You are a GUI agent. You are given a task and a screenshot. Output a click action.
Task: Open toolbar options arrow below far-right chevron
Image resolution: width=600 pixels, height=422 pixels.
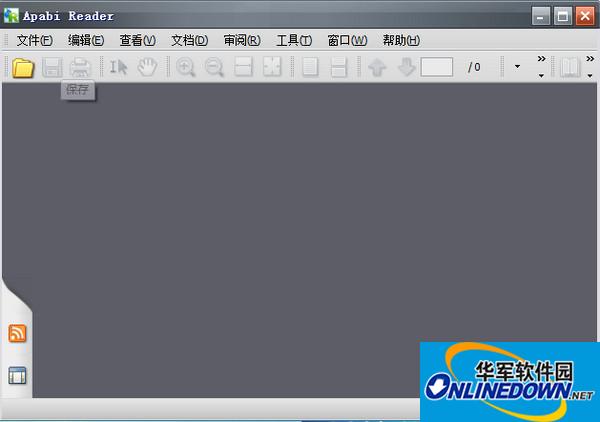click(x=590, y=76)
